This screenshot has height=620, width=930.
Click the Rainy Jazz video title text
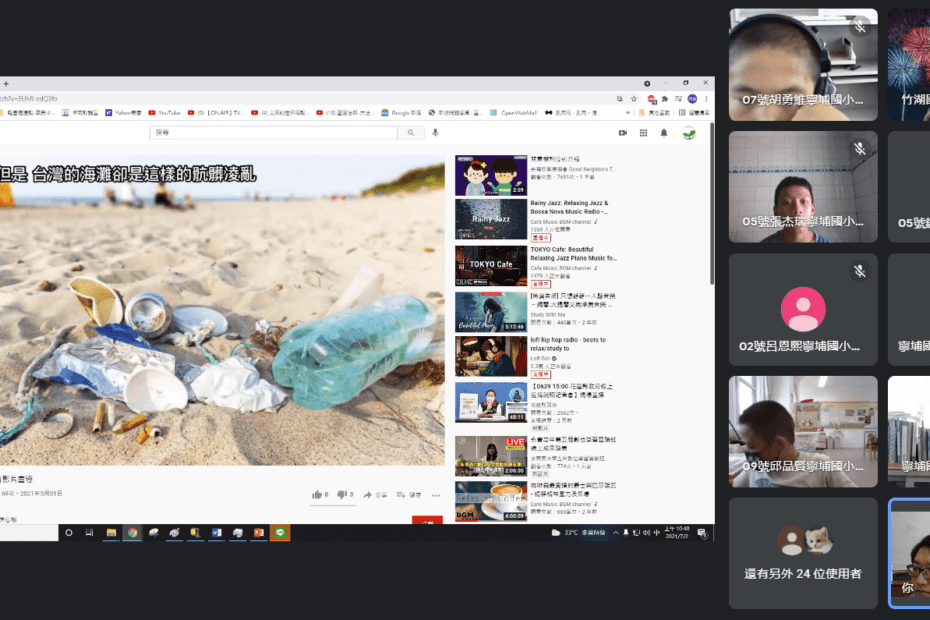click(569, 207)
